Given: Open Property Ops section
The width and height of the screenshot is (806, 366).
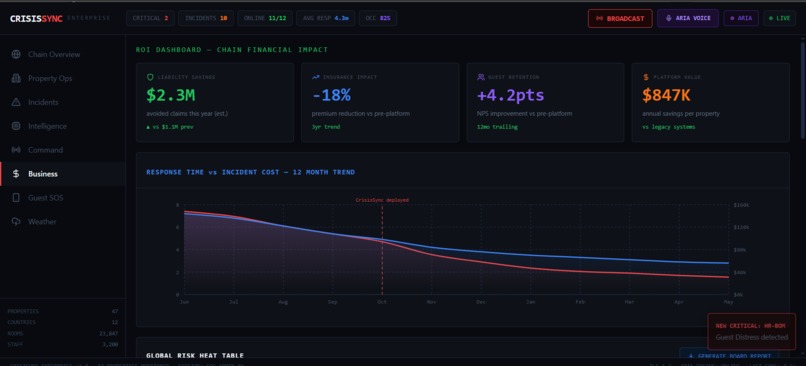Looking at the screenshot, I should pyautogui.click(x=63, y=78).
